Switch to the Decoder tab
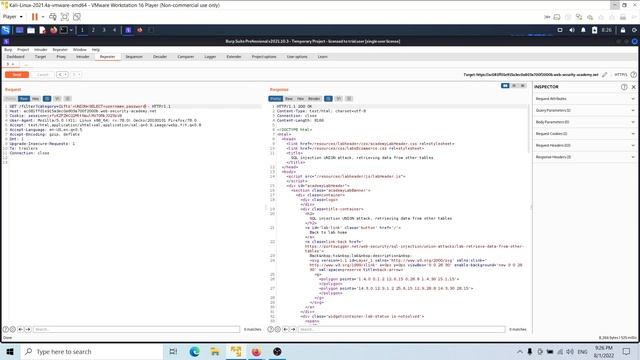 (x=160, y=57)
